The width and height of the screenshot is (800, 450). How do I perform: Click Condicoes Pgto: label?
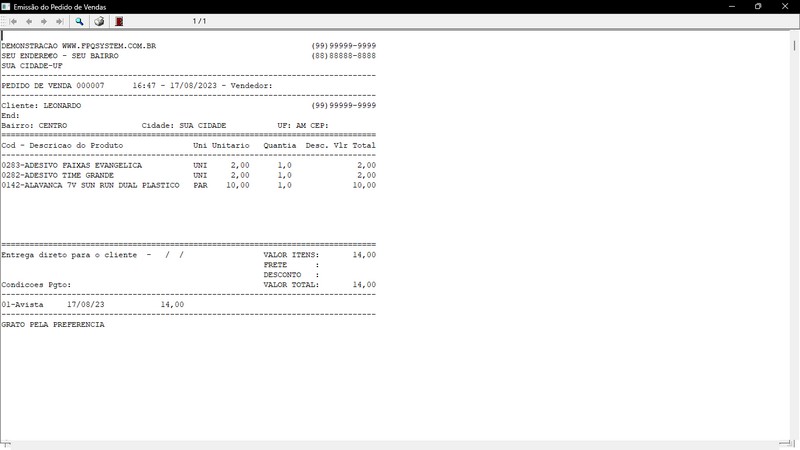pyautogui.click(x=36, y=285)
